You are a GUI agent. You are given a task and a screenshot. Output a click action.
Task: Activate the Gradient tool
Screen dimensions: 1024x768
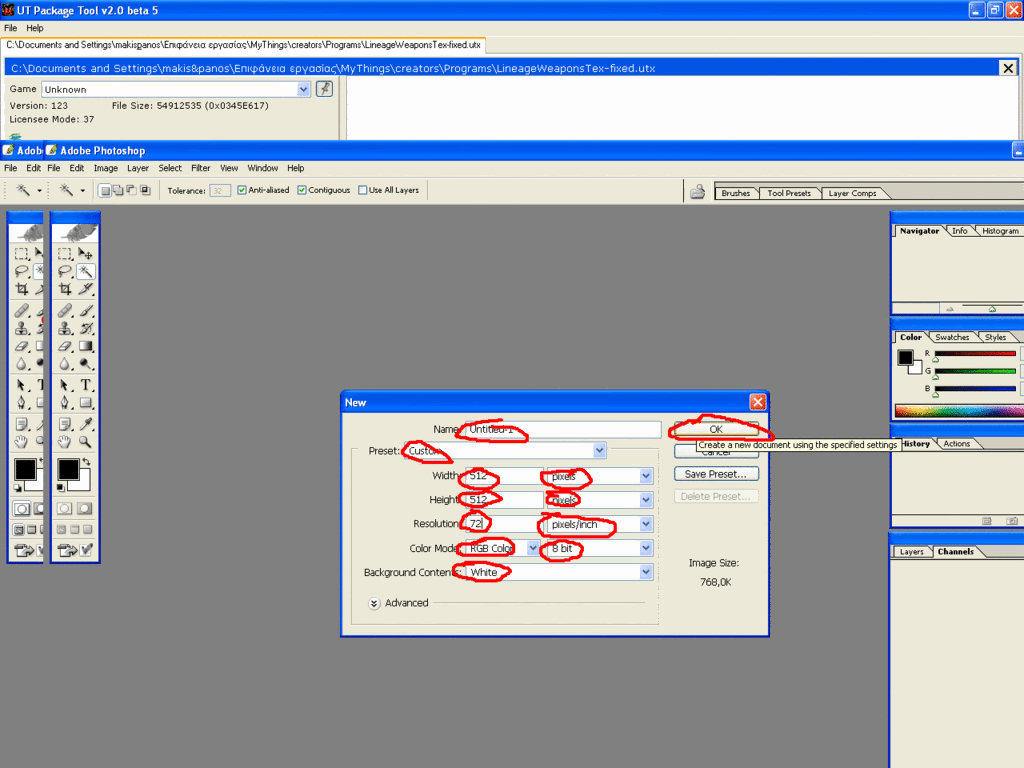coord(87,346)
